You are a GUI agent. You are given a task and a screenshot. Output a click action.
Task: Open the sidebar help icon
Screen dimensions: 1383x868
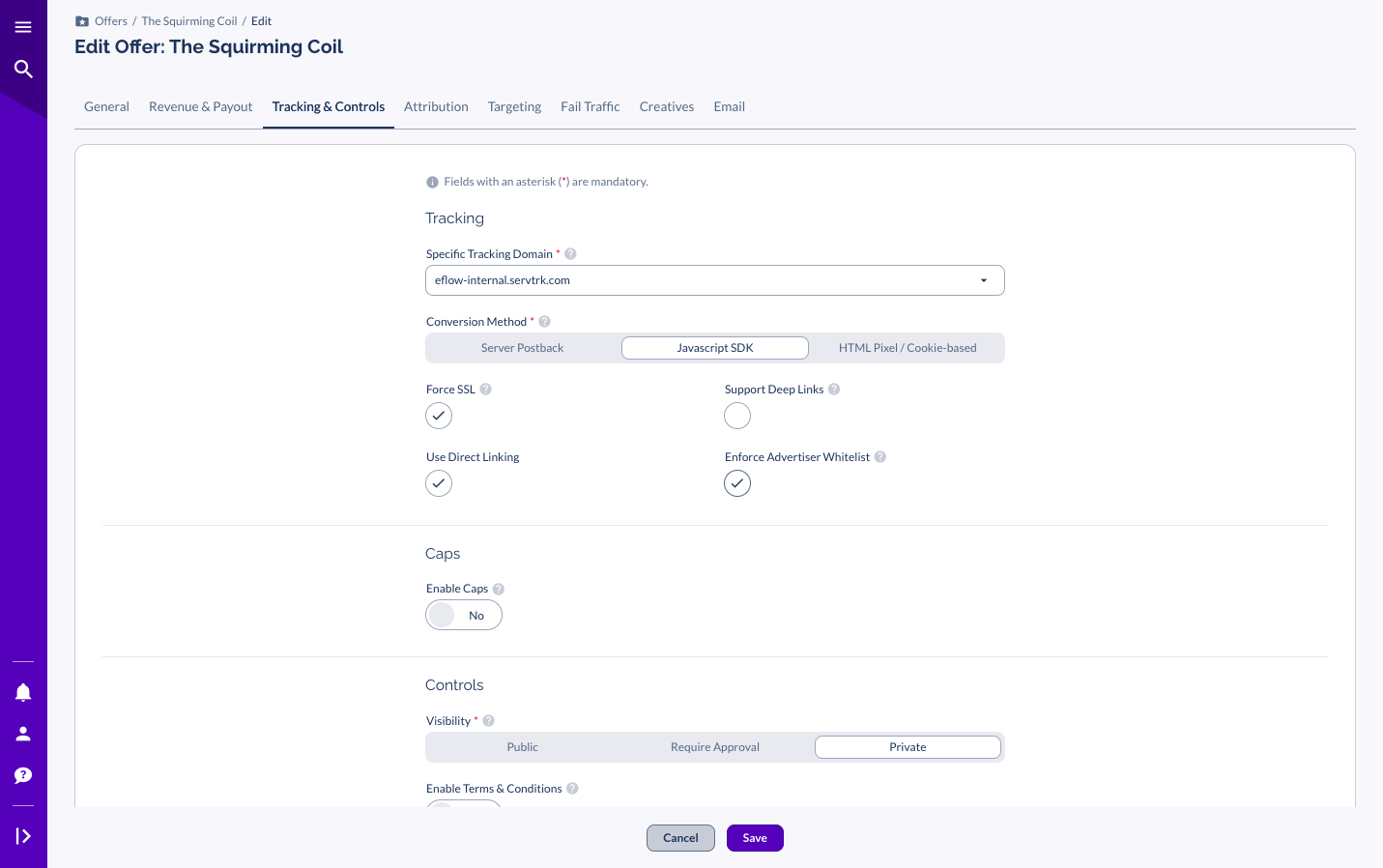(23, 775)
